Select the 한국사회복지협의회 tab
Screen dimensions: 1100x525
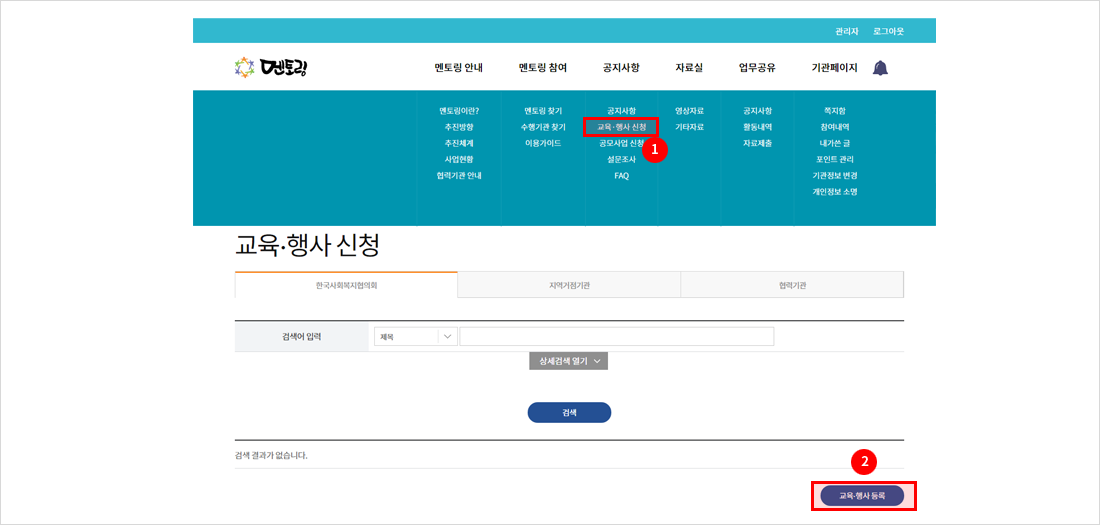coord(346,285)
